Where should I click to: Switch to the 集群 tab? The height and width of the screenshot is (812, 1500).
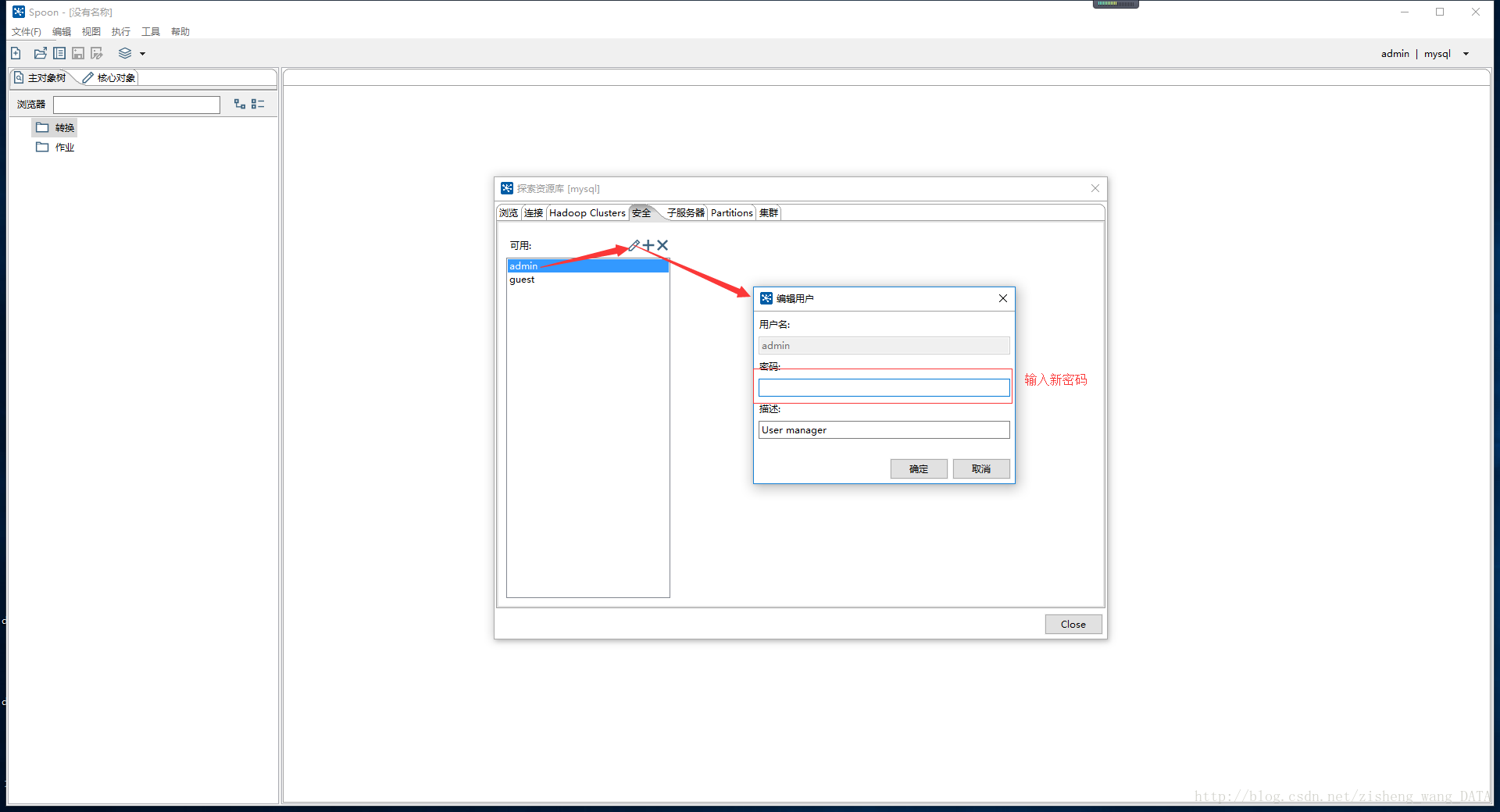coord(769,212)
